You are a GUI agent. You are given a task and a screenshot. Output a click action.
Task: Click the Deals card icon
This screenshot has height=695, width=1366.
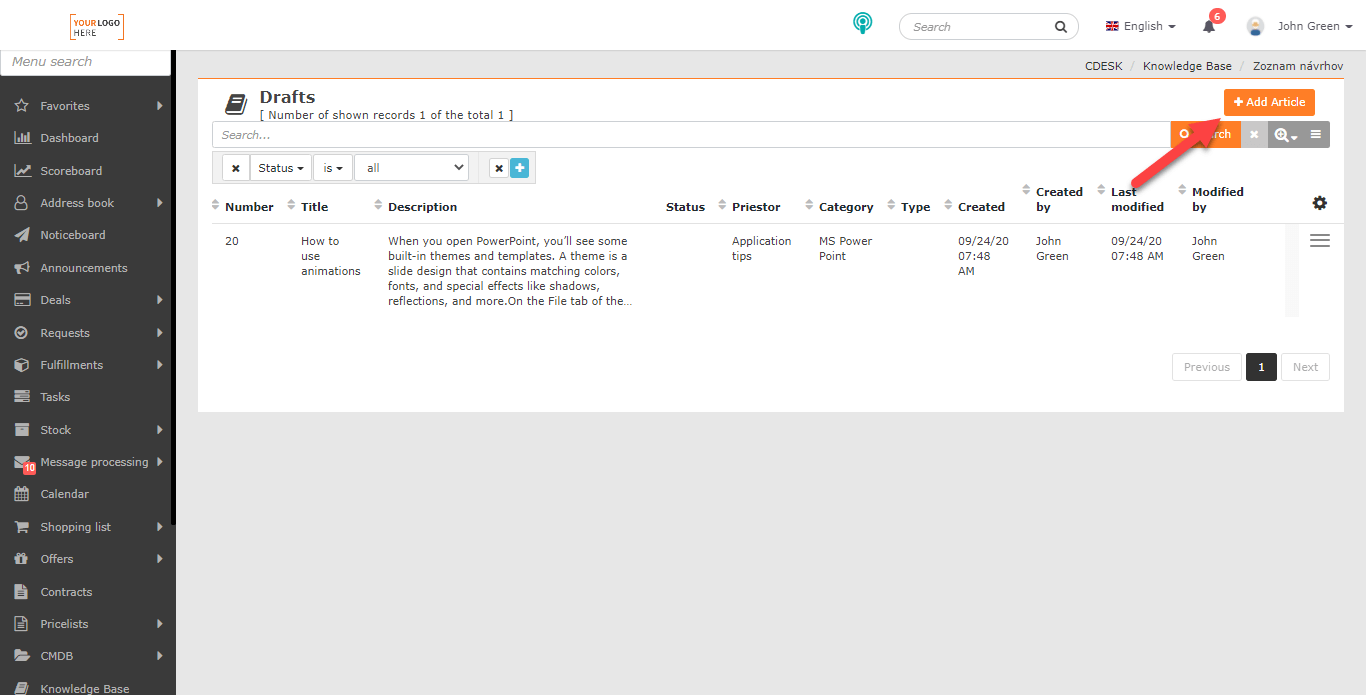click(21, 300)
